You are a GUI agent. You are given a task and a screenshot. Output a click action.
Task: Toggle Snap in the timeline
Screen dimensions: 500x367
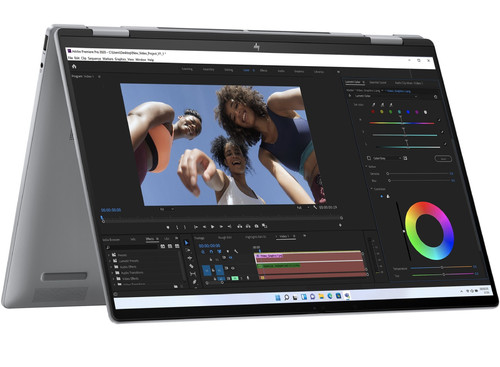[211, 252]
